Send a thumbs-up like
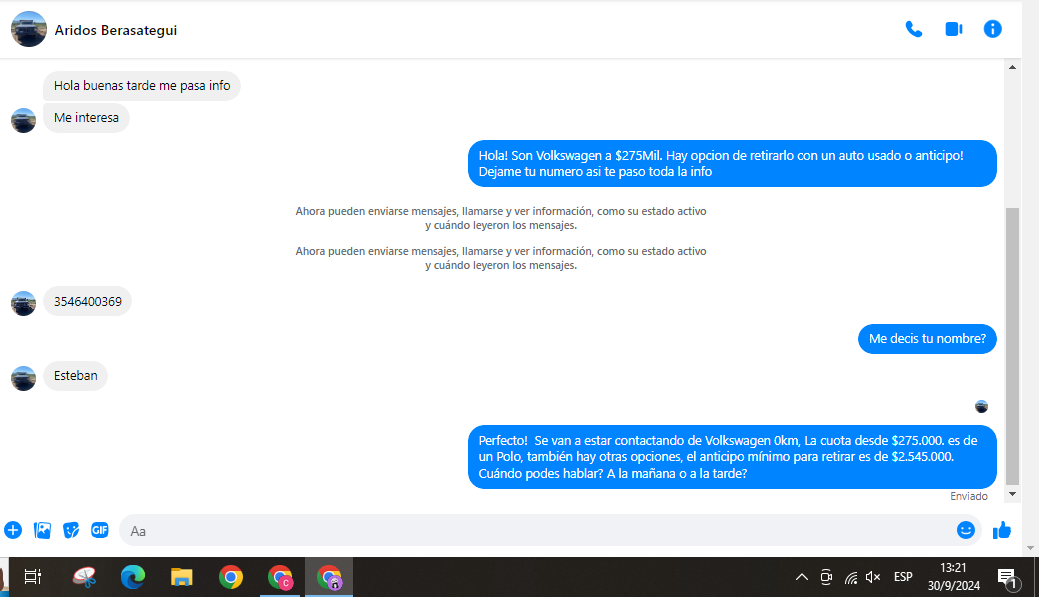 (1001, 530)
